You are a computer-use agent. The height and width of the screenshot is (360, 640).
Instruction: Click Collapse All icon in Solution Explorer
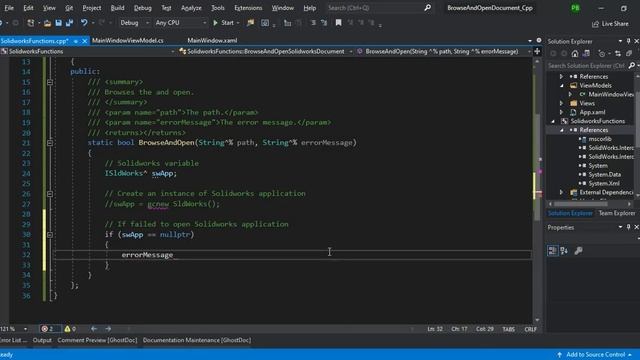[629, 53]
